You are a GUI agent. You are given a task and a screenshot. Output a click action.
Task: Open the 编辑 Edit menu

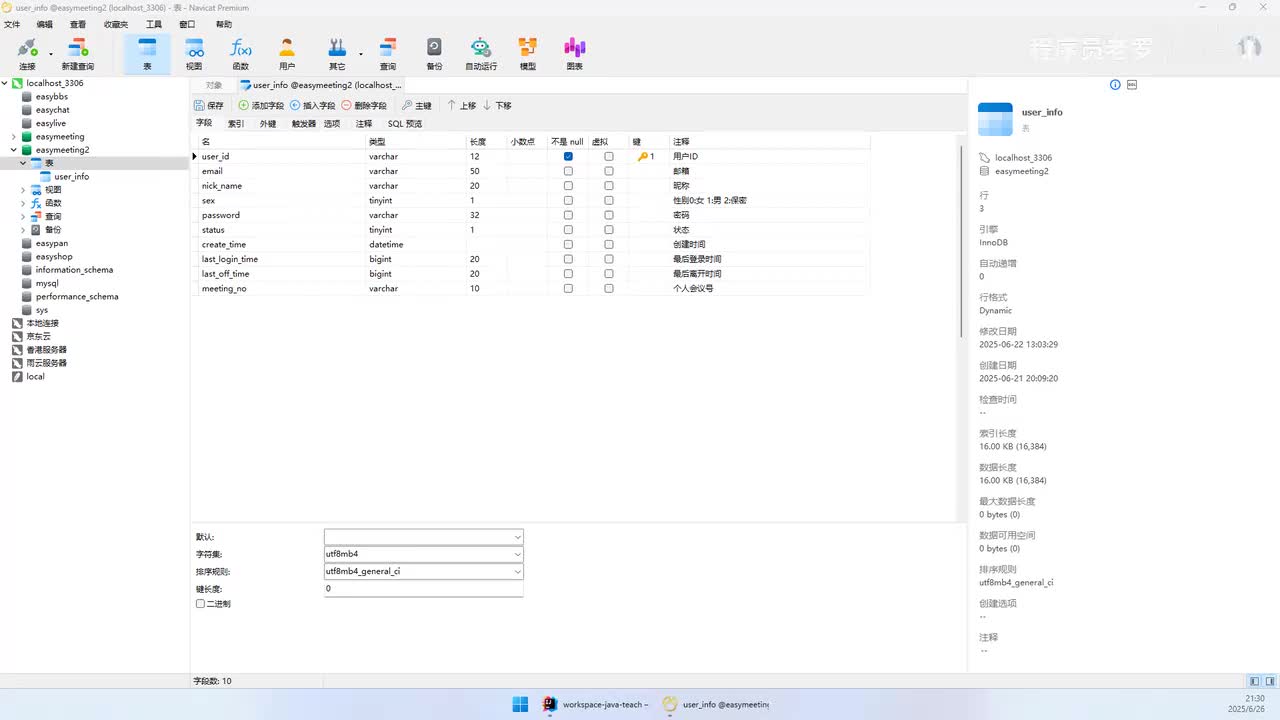click(x=45, y=24)
